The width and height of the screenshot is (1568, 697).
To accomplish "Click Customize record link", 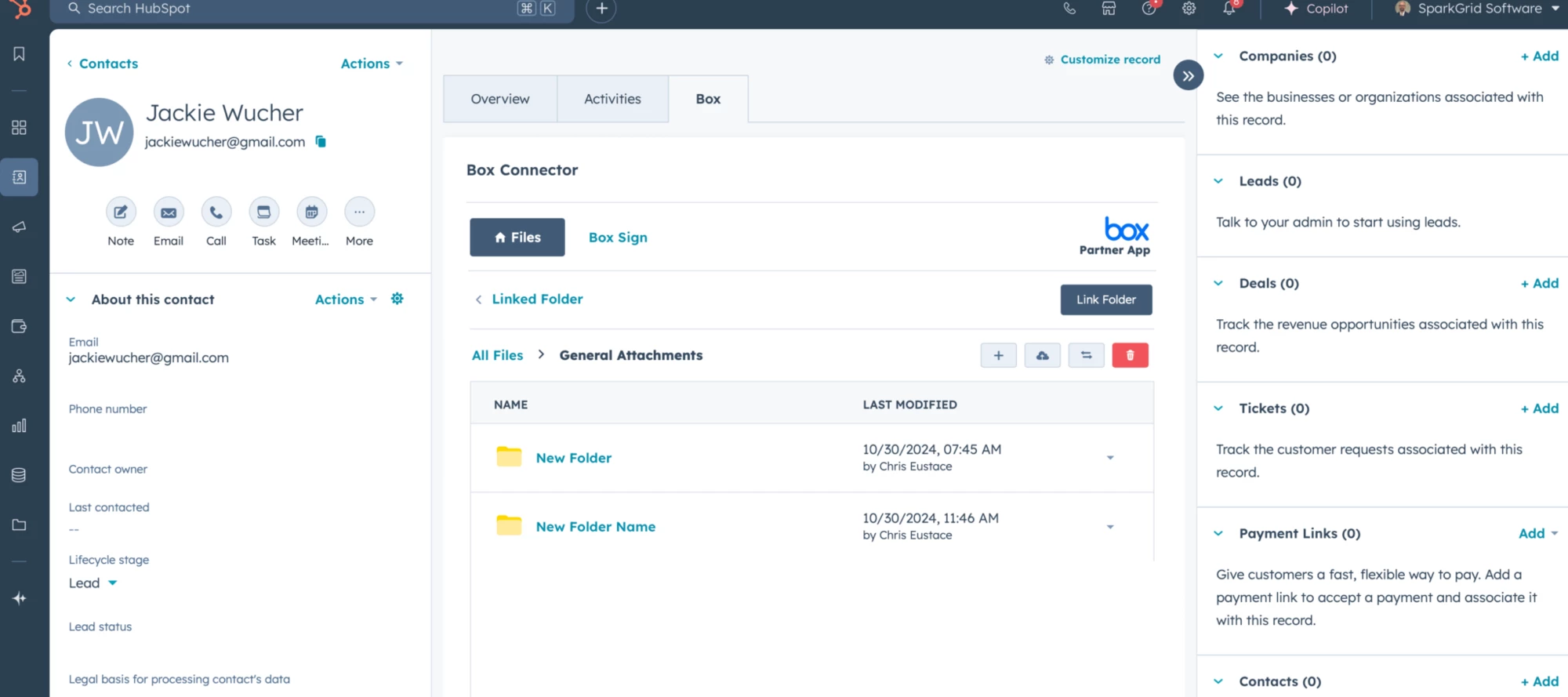I will [1102, 60].
